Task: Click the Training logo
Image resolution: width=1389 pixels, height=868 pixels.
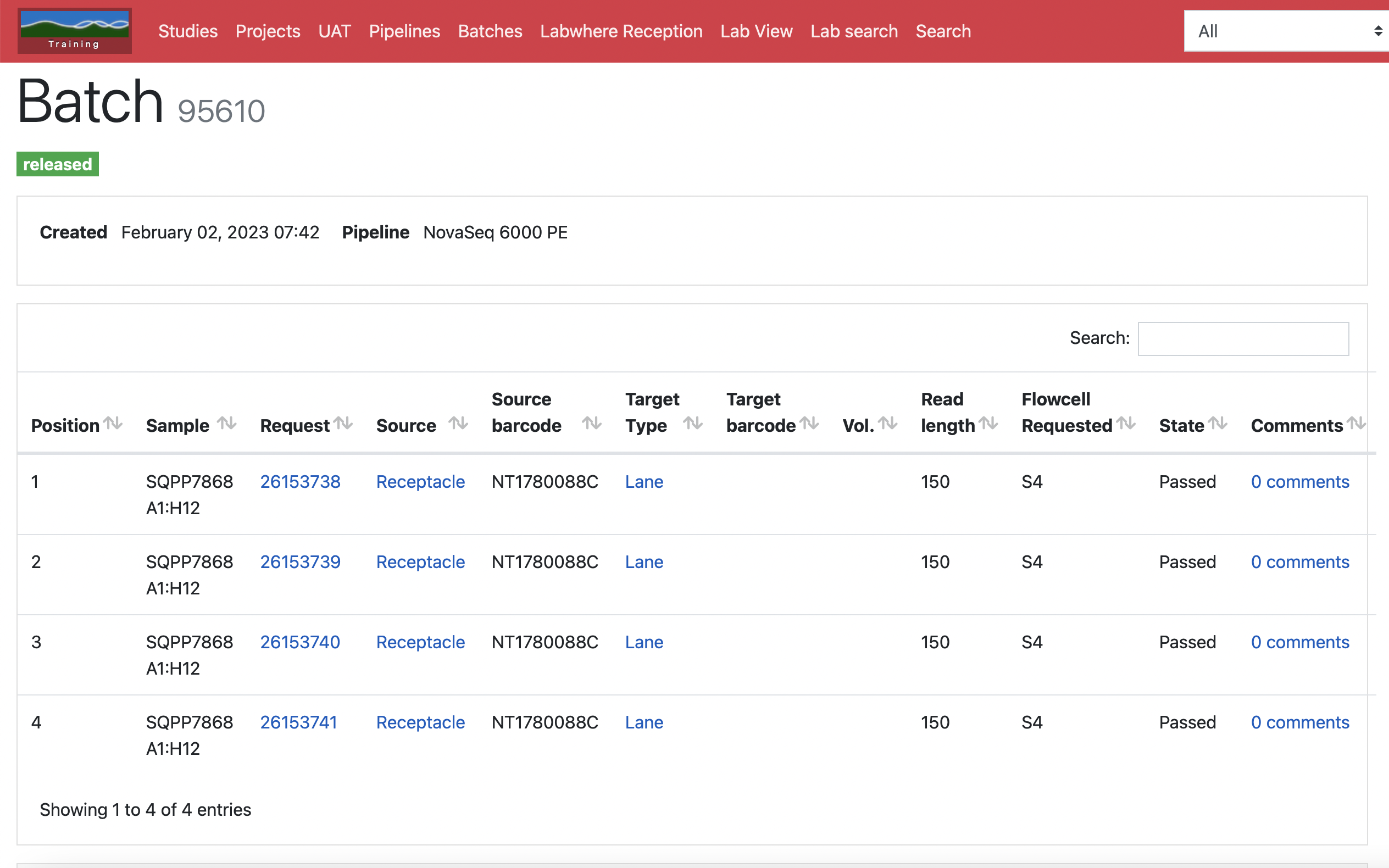Action: click(74, 30)
